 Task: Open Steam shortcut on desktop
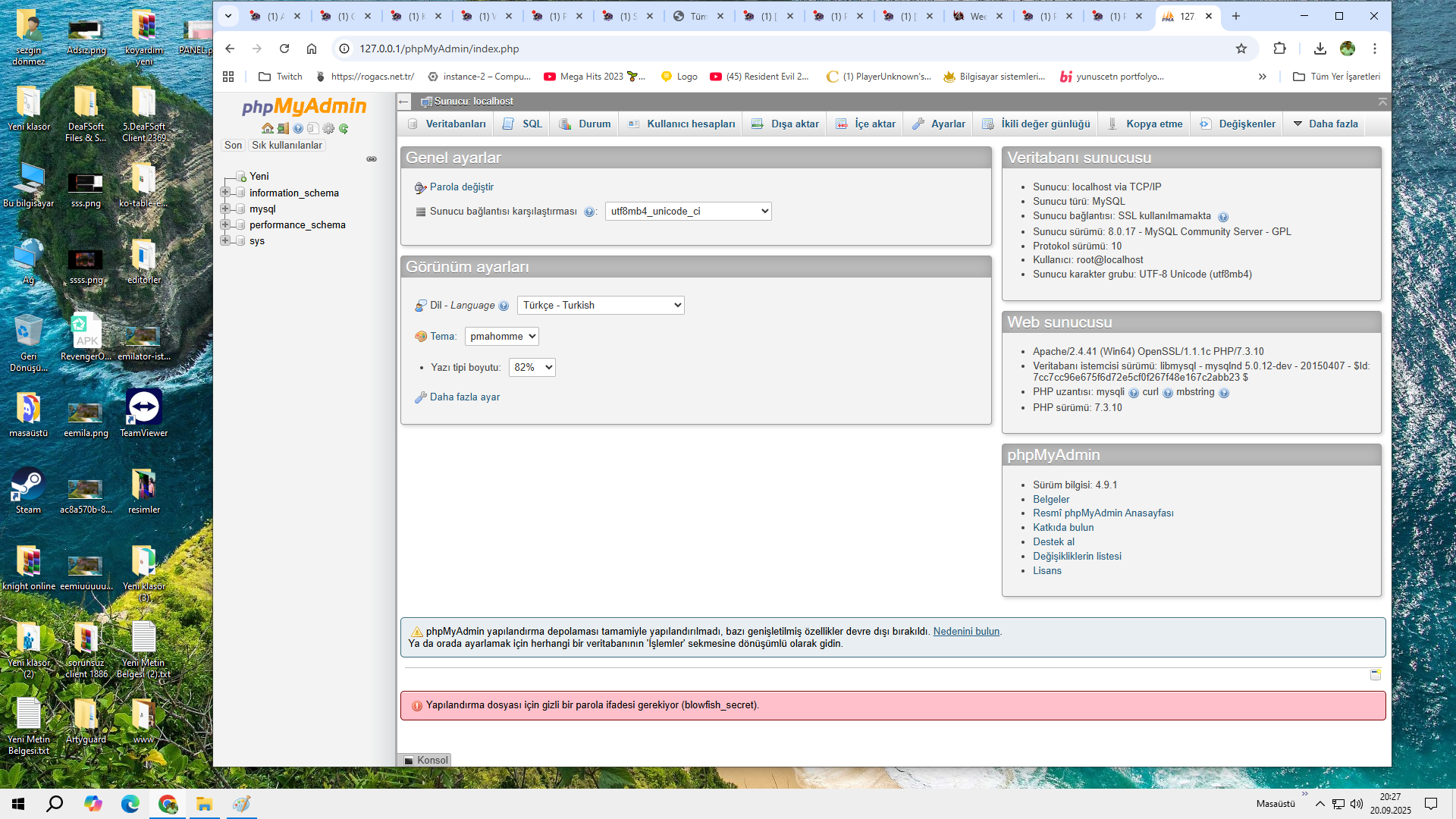[28, 491]
